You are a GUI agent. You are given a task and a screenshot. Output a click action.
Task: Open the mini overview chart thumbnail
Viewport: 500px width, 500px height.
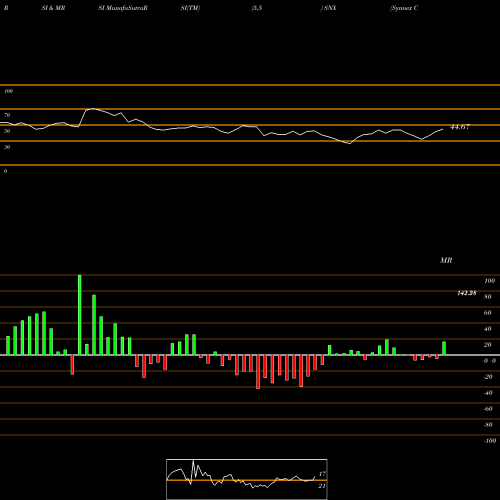(247, 479)
